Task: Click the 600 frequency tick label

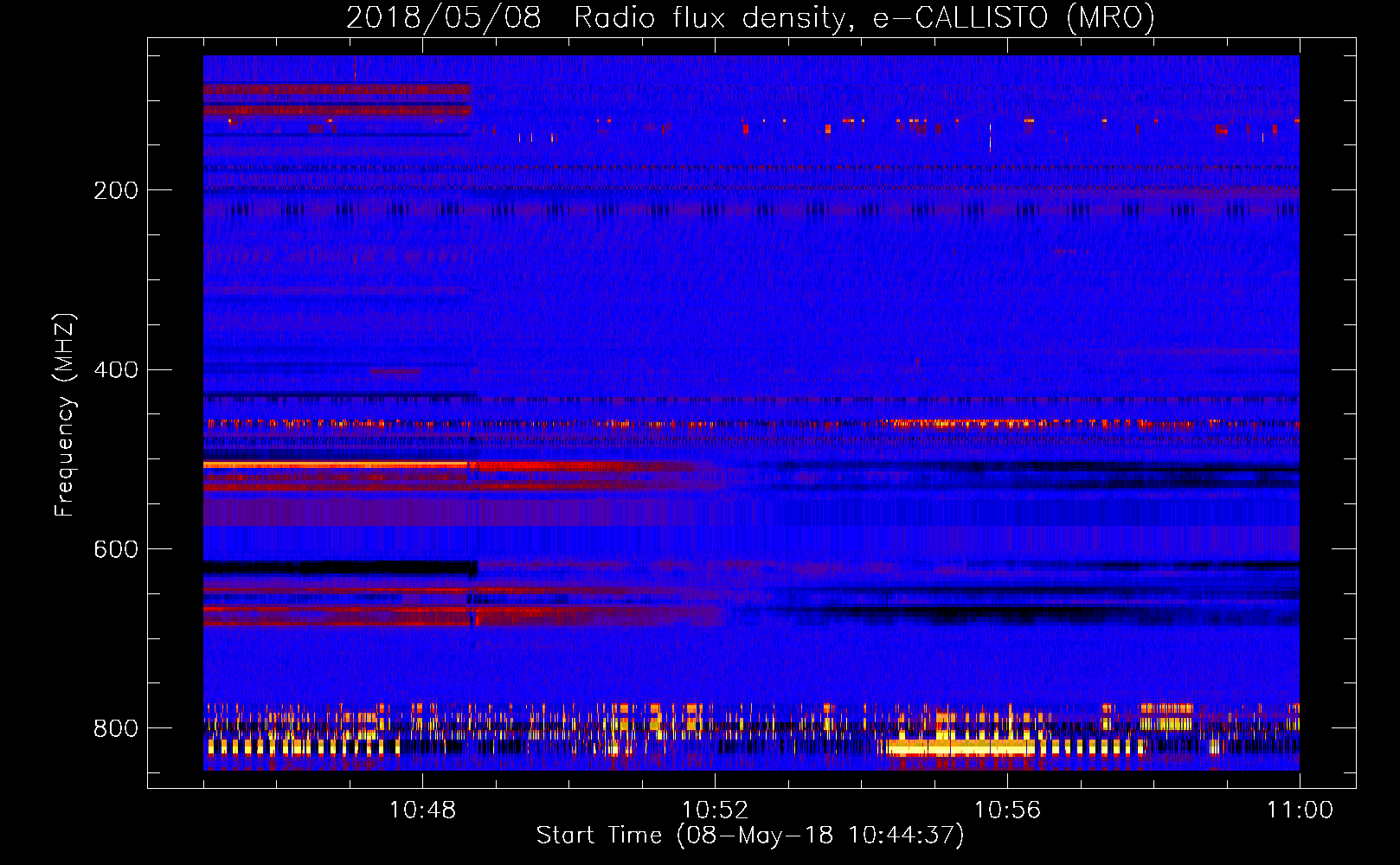Action: pos(116,550)
